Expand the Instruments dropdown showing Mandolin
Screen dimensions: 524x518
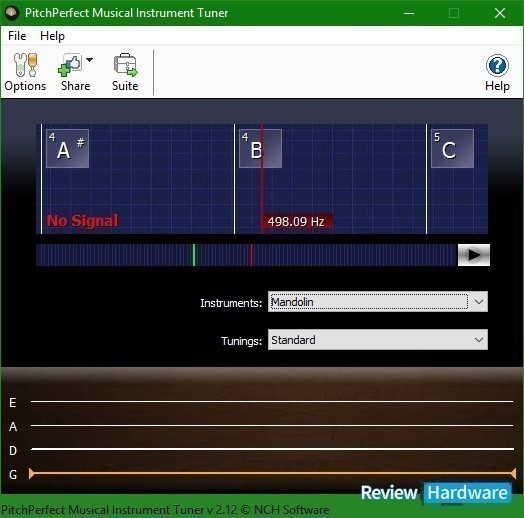(378, 302)
